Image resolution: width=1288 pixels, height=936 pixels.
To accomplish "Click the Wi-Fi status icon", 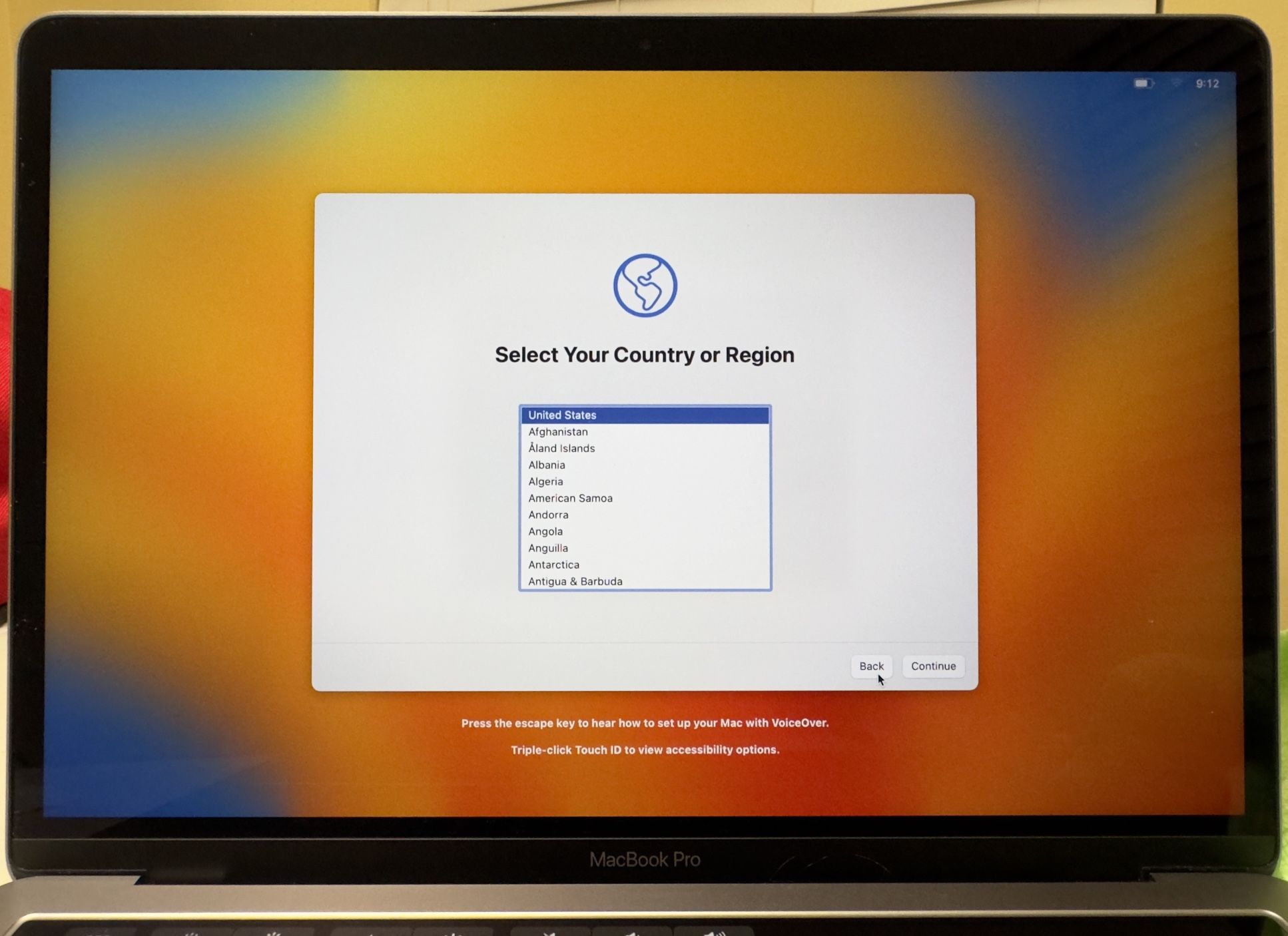I will 1176,83.
